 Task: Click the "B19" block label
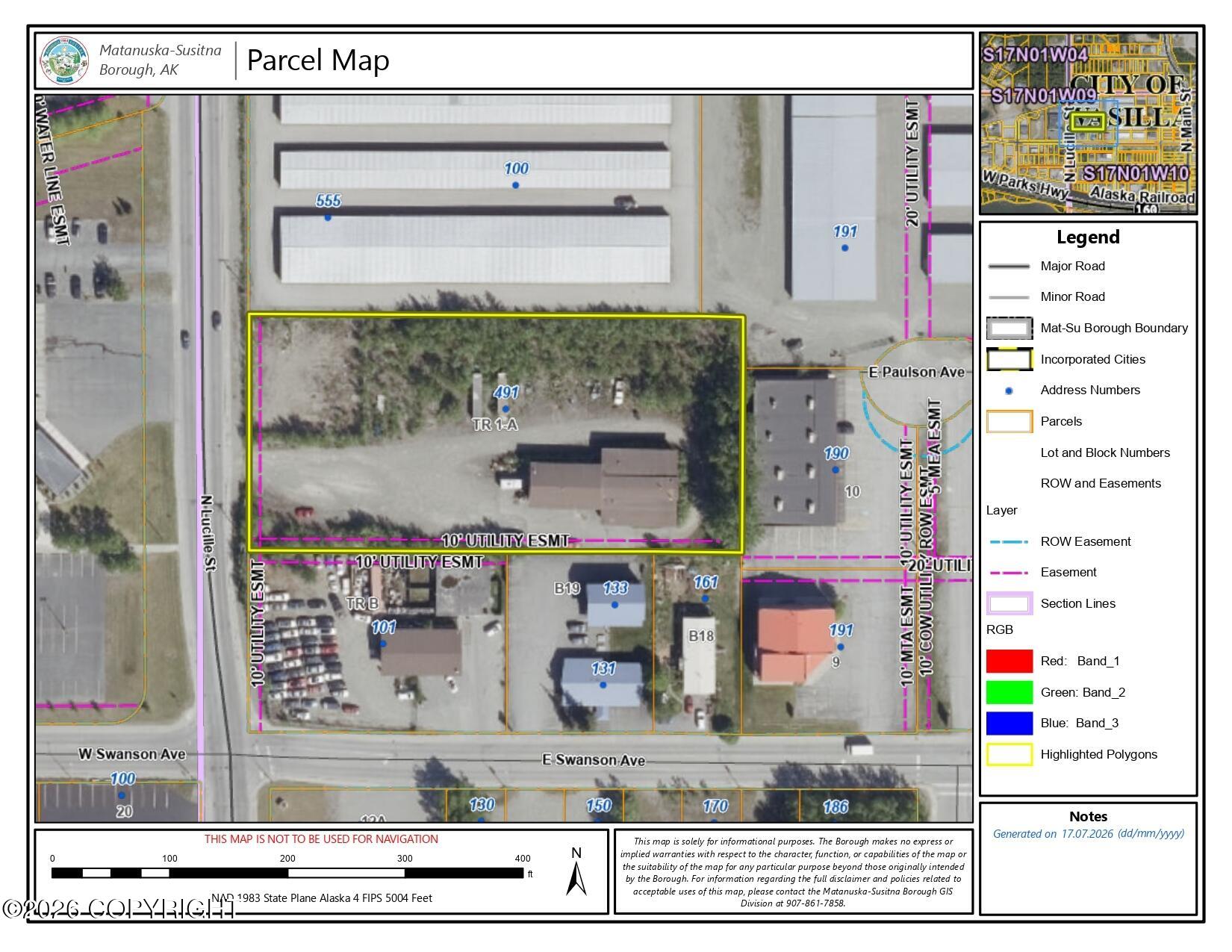(567, 588)
